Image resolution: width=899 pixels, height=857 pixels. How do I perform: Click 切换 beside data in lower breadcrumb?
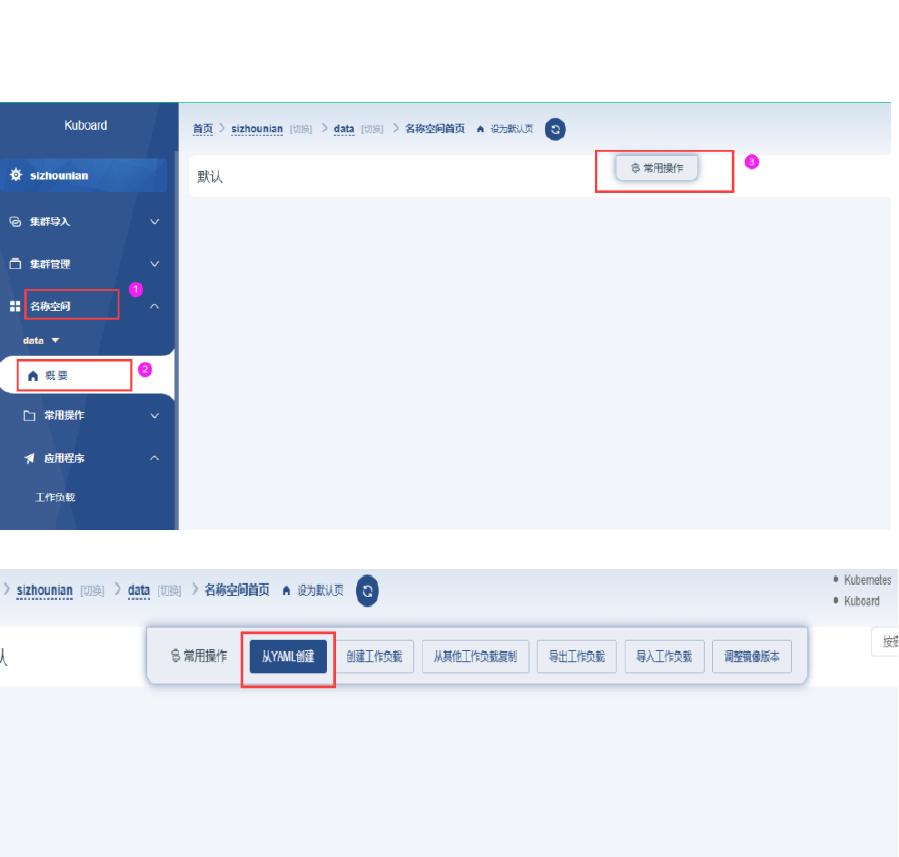(x=169, y=590)
